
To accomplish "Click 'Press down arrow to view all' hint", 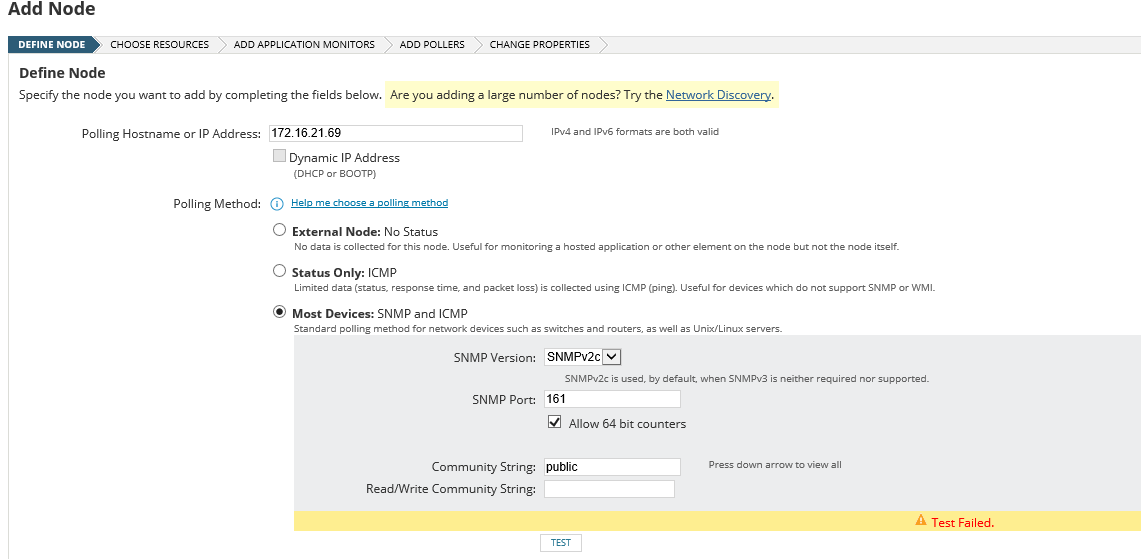I will point(775,464).
